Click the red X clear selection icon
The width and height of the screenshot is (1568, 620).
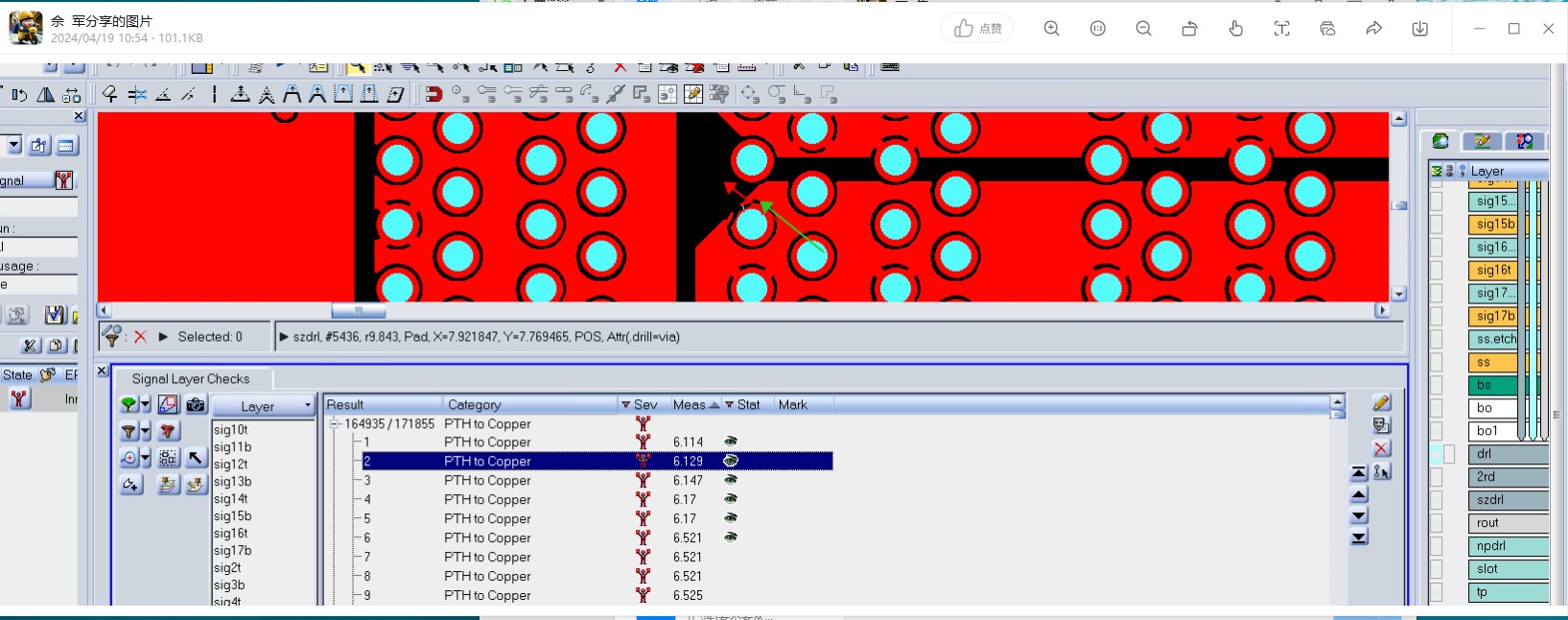tap(140, 337)
